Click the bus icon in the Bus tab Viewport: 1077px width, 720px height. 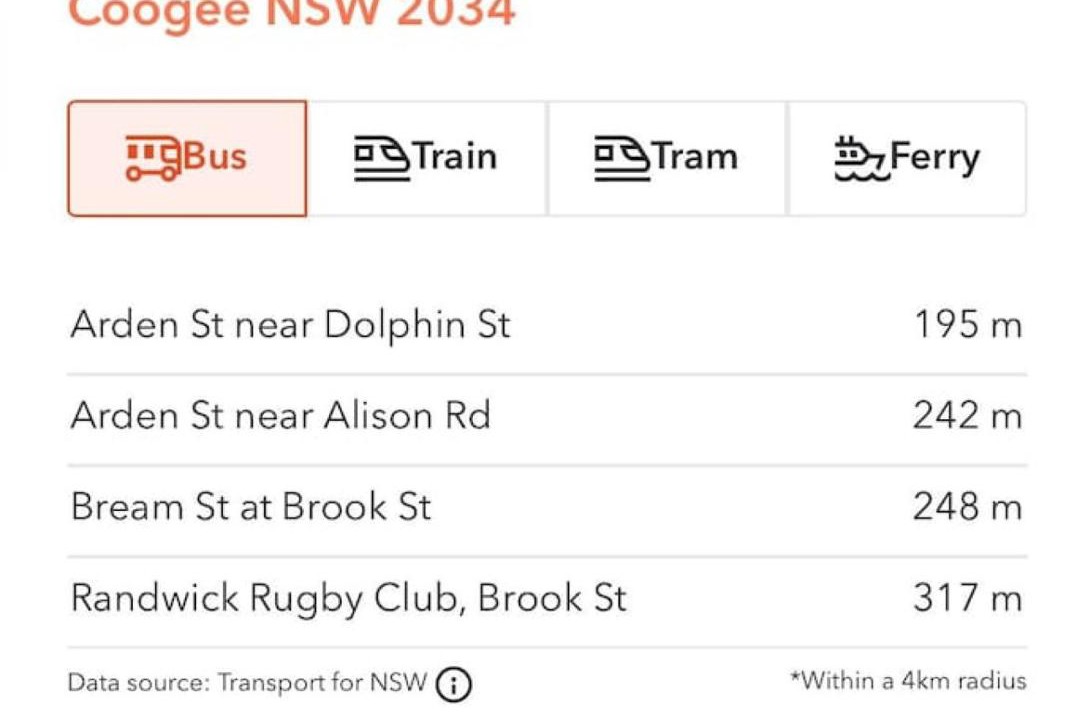[154, 158]
